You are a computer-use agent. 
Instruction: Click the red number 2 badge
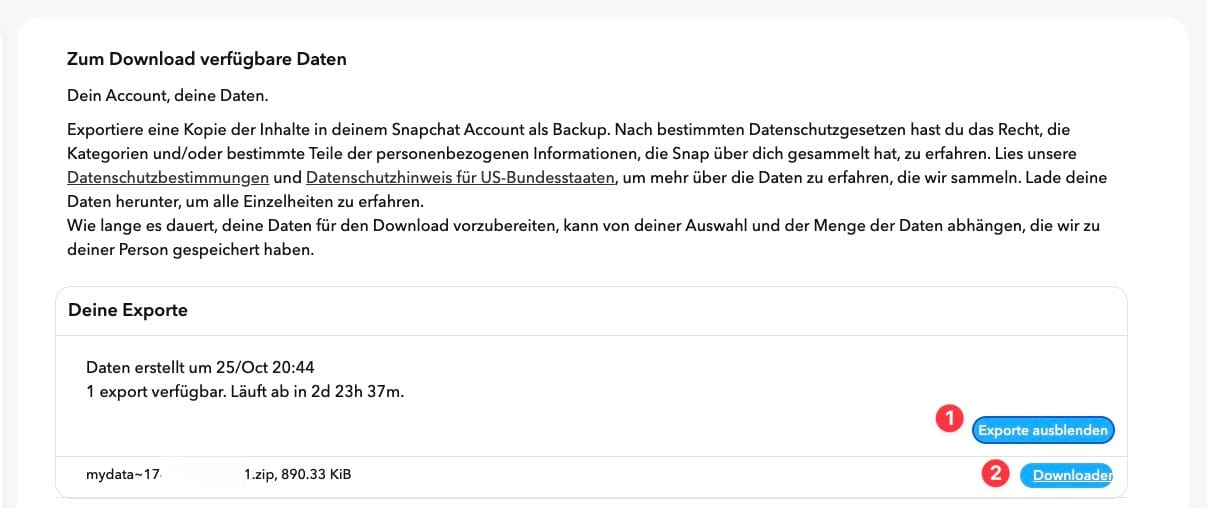[x=994, y=473]
